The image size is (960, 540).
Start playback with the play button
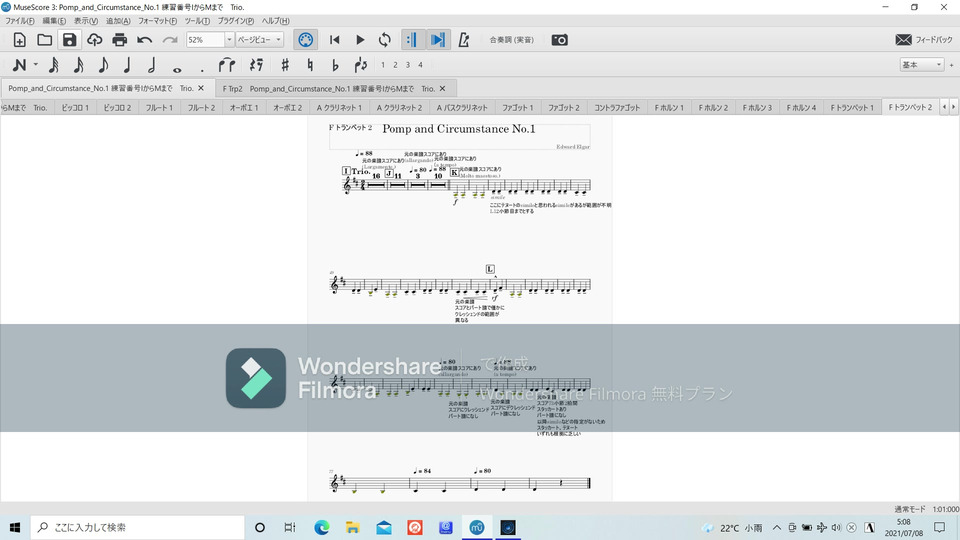[x=360, y=40]
